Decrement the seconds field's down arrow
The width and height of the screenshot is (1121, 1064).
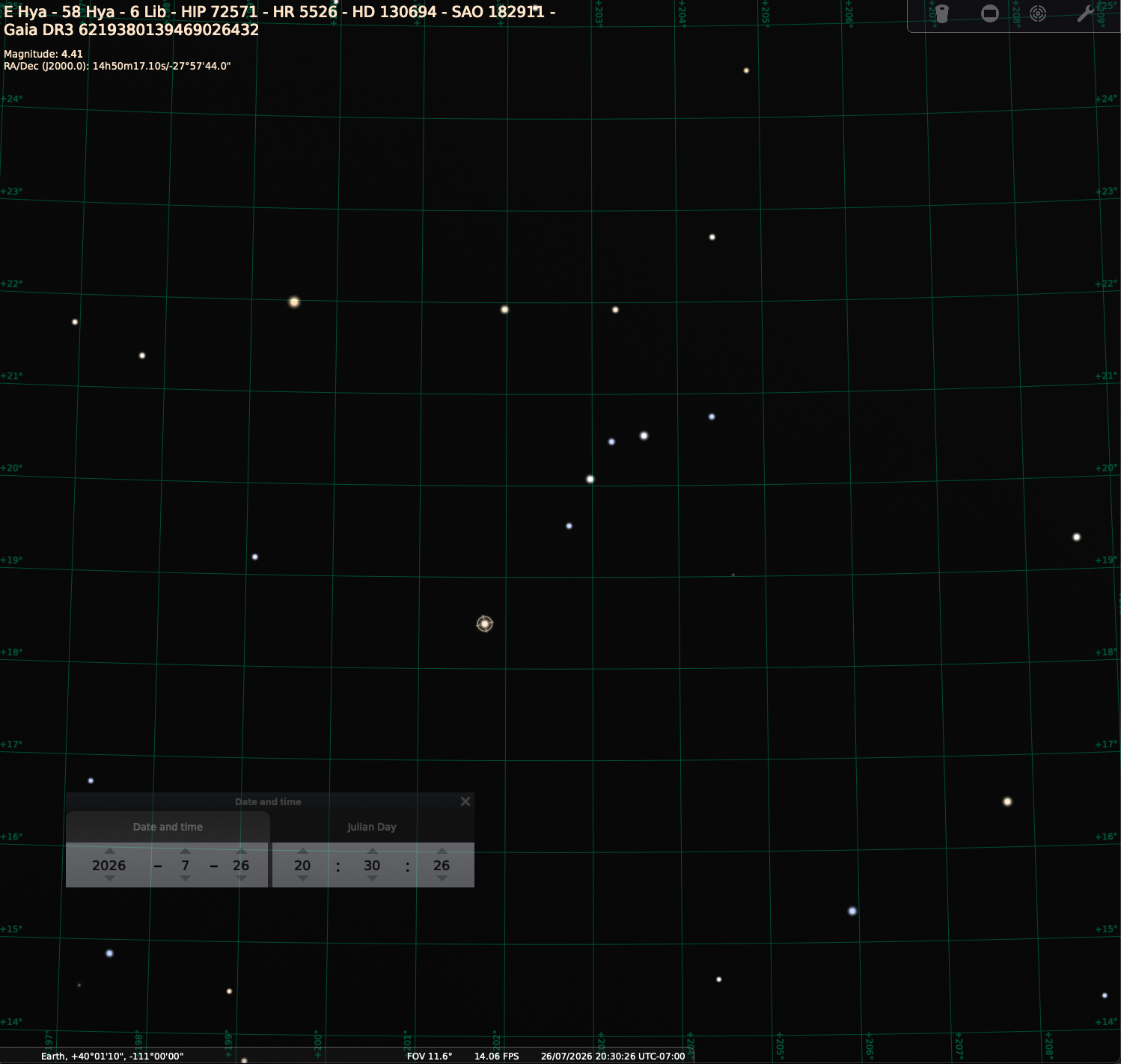point(442,878)
